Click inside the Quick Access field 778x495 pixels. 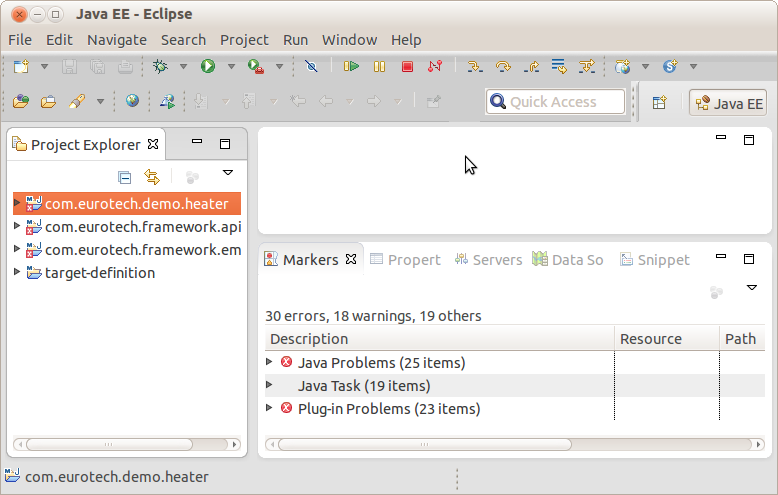[555, 102]
